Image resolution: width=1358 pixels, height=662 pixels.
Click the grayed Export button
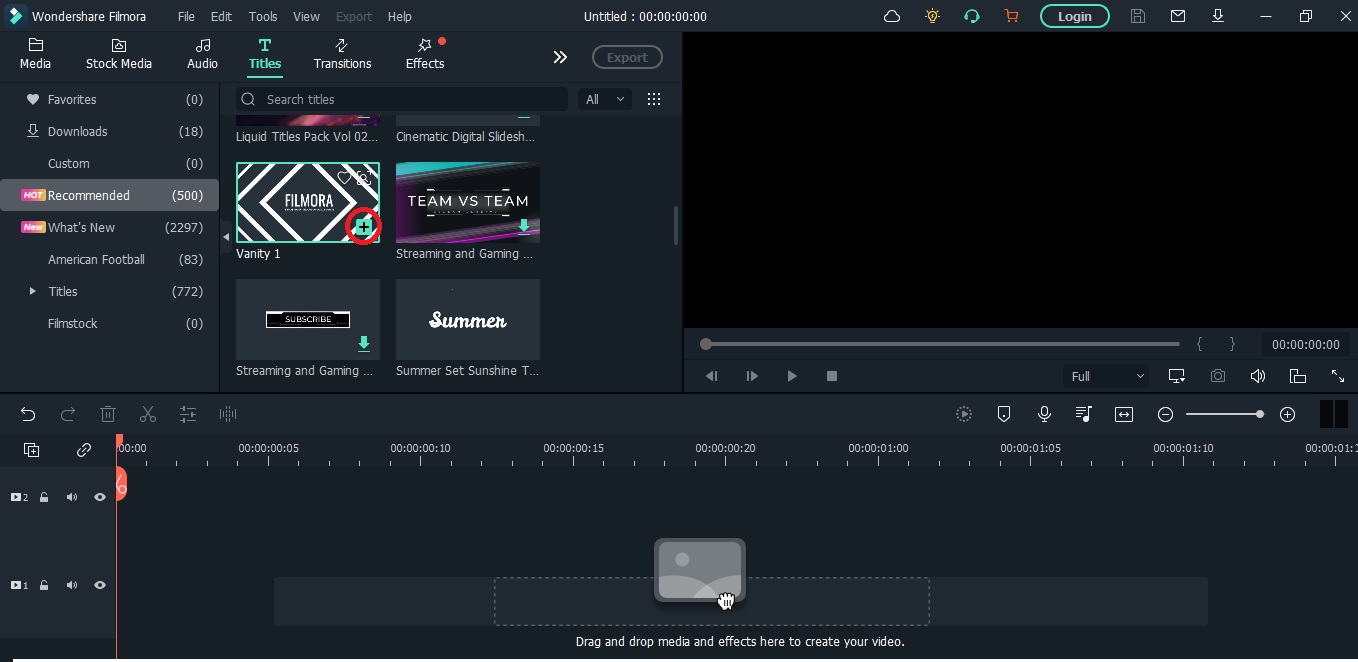(627, 57)
